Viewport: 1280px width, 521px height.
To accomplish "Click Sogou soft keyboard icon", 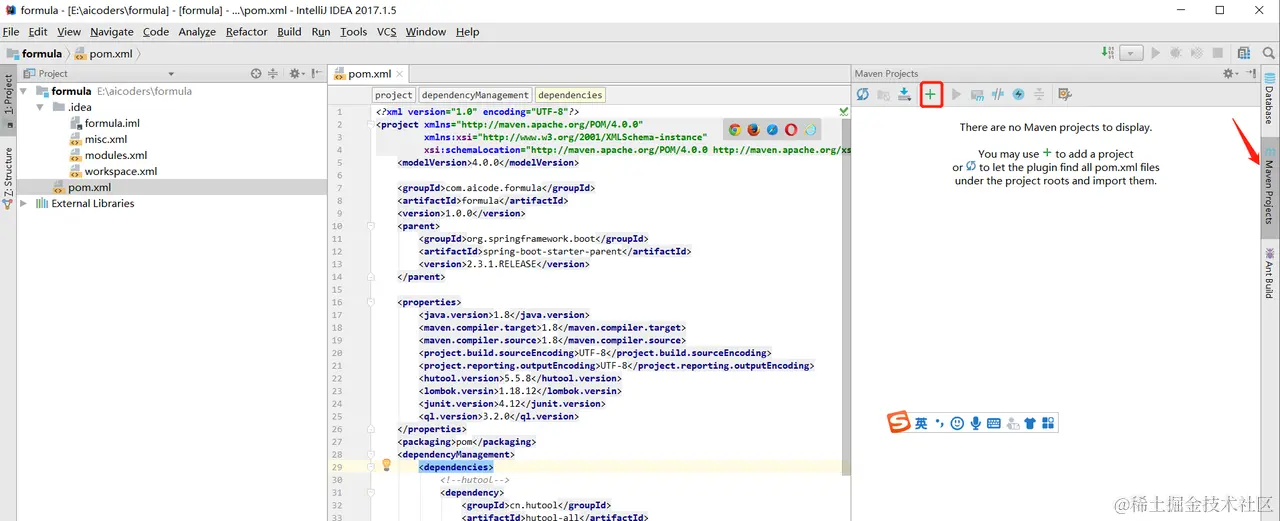I will tap(993, 423).
